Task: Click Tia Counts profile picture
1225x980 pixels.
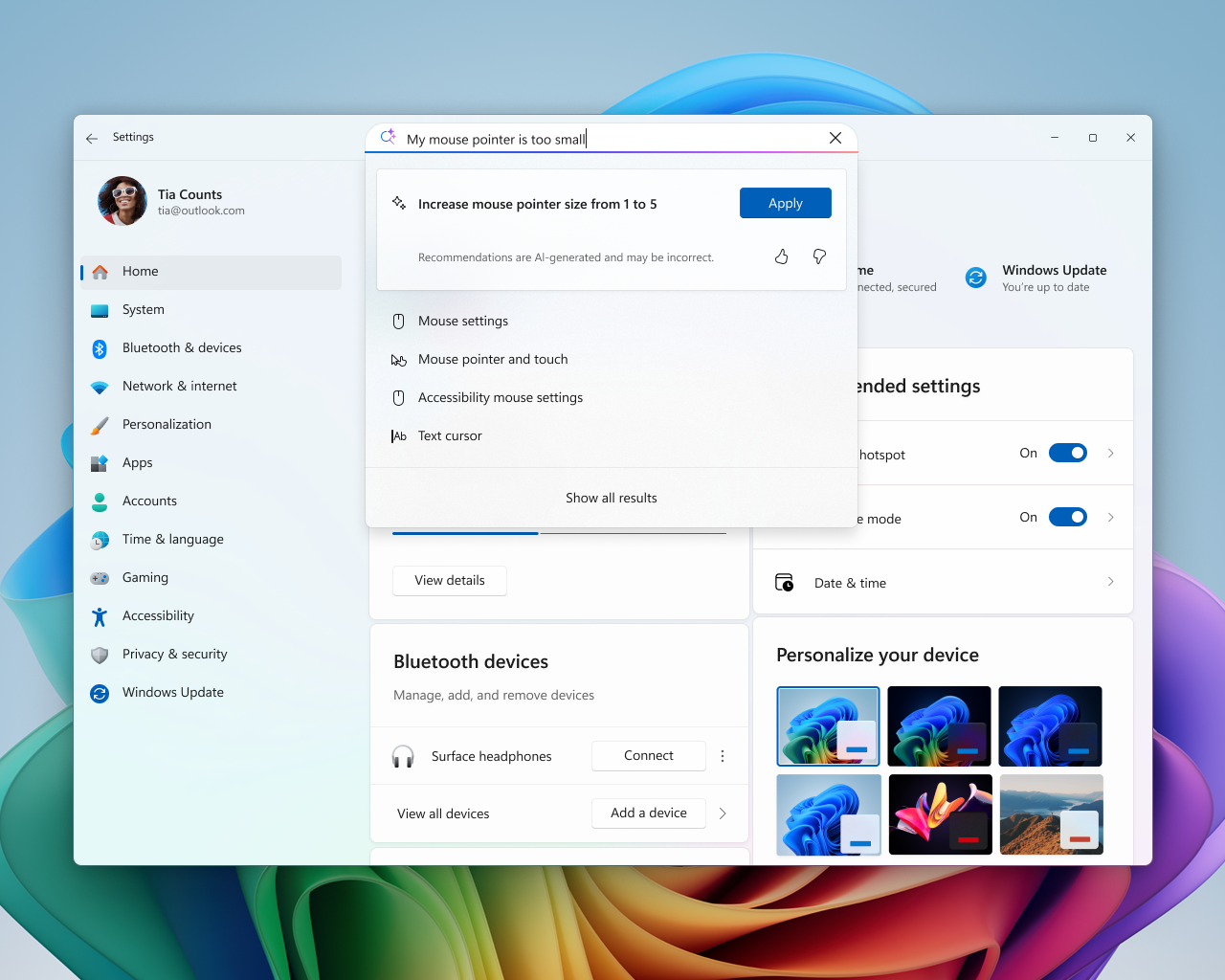Action: pos(122,201)
